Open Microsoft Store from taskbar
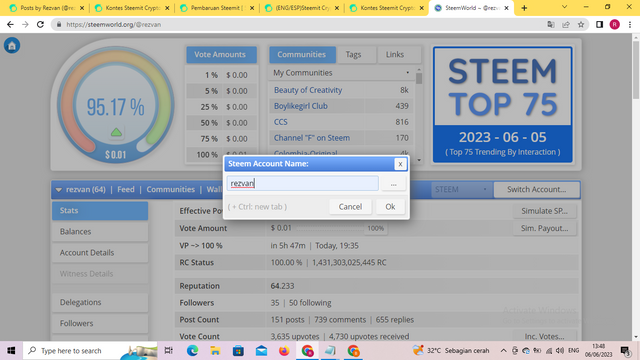Viewport: 640px width, 360px height. click(x=238, y=351)
